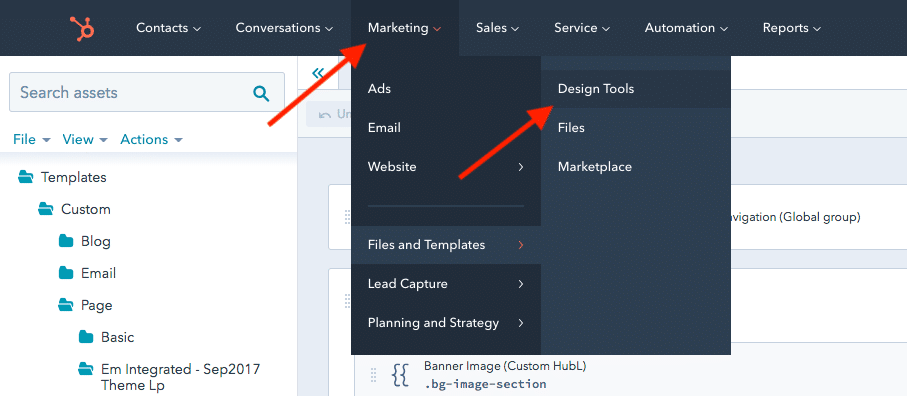Image resolution: width=907 pixels, height=396 pixels.
Task: Expand the Lead Capture submenu
Action: [x=445, y=284]
